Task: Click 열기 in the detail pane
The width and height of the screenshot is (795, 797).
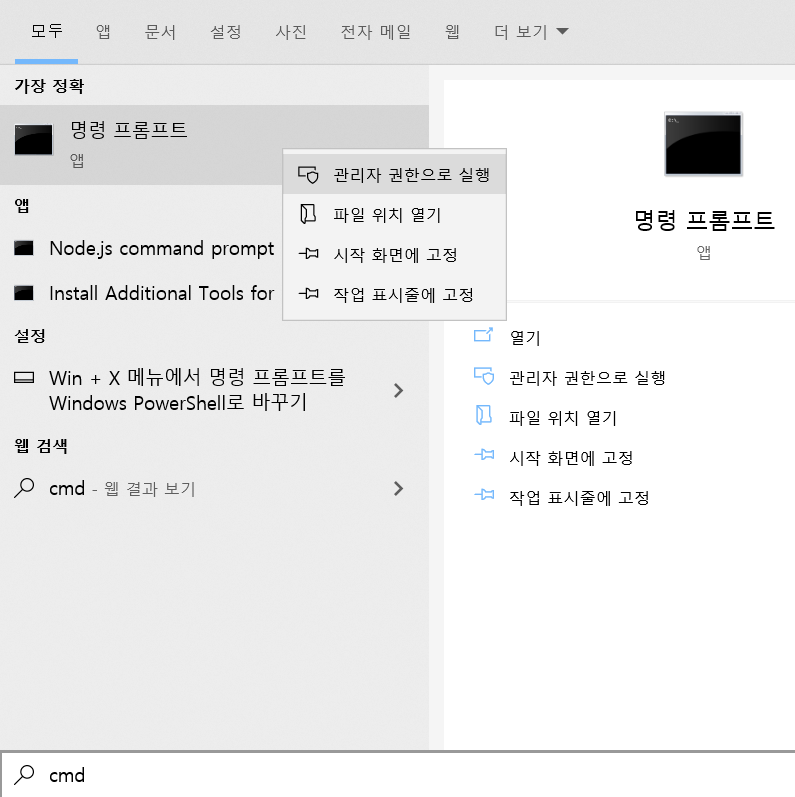Action: tap(525, 338)
